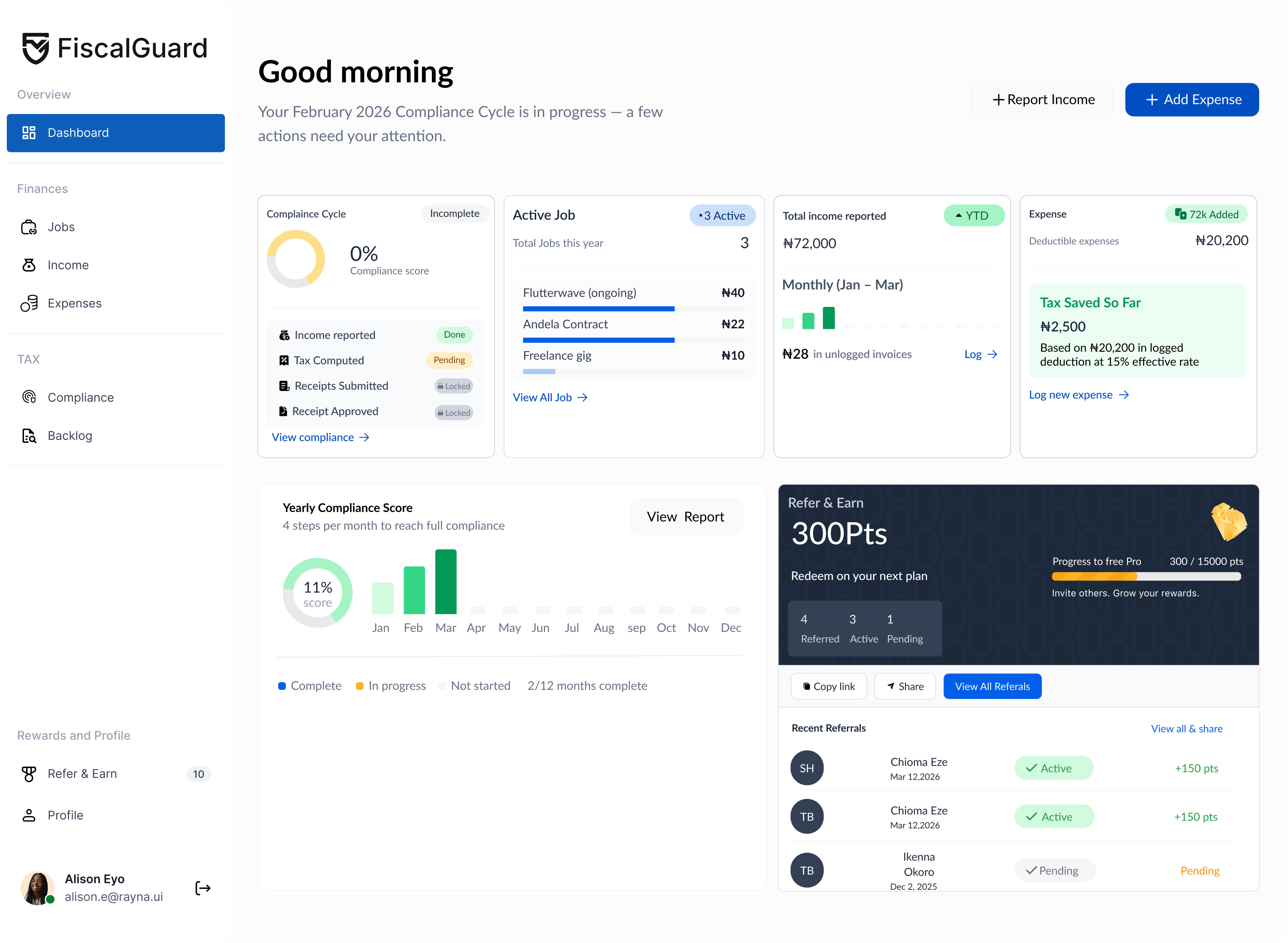Click the Backlog document search icon

(29, 436)
